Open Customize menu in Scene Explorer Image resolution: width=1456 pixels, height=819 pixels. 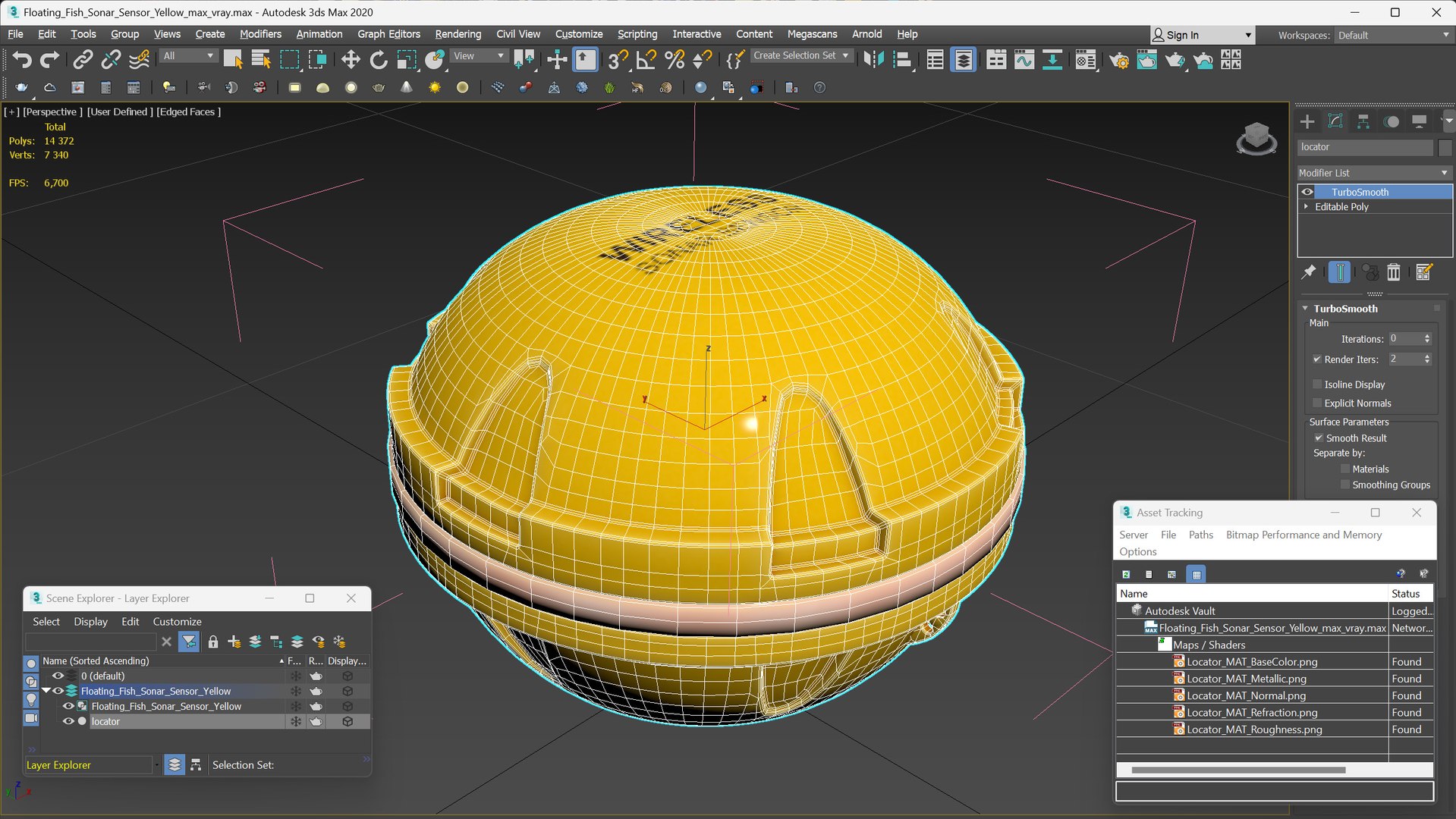coord(177,622)
